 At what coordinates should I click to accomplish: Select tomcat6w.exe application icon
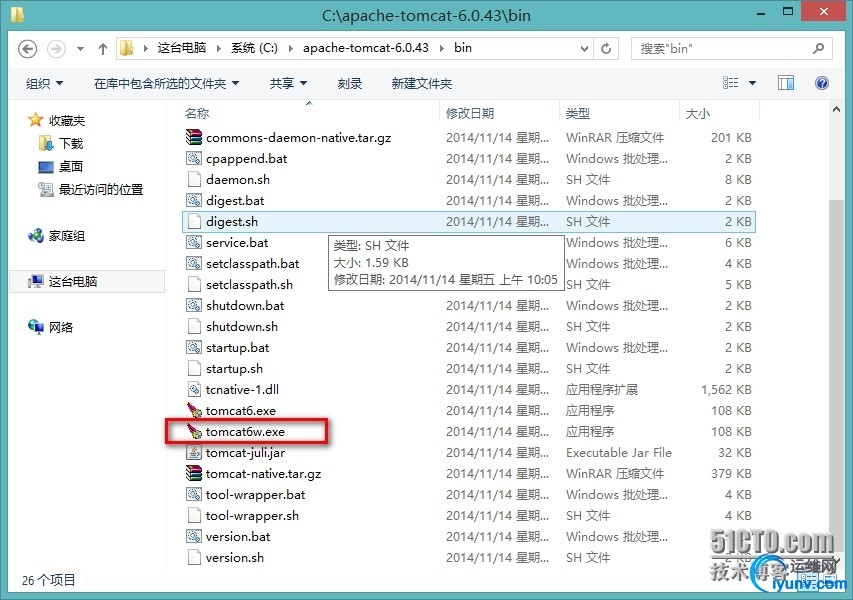[194, 431]
